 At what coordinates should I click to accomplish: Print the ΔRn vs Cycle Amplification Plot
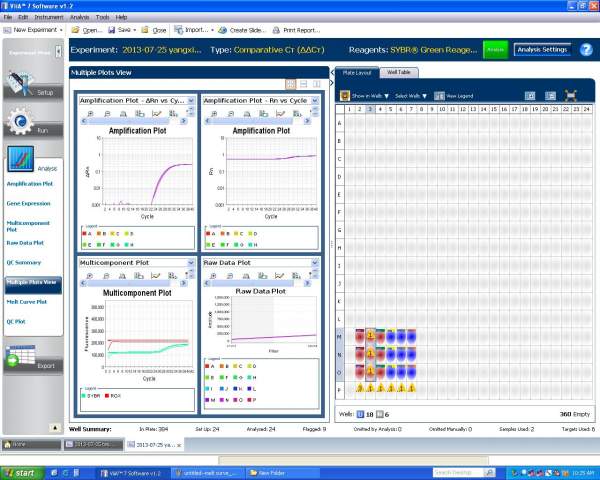(x=123, y=113)
